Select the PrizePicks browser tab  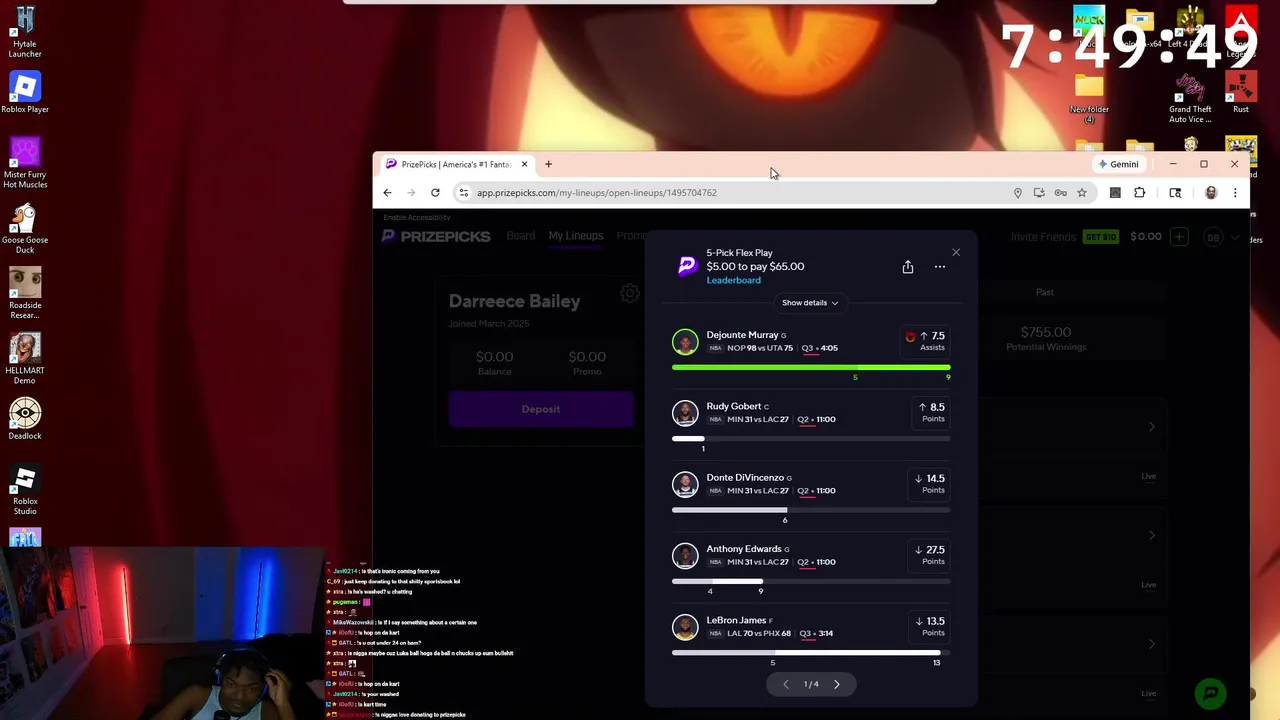456,164
